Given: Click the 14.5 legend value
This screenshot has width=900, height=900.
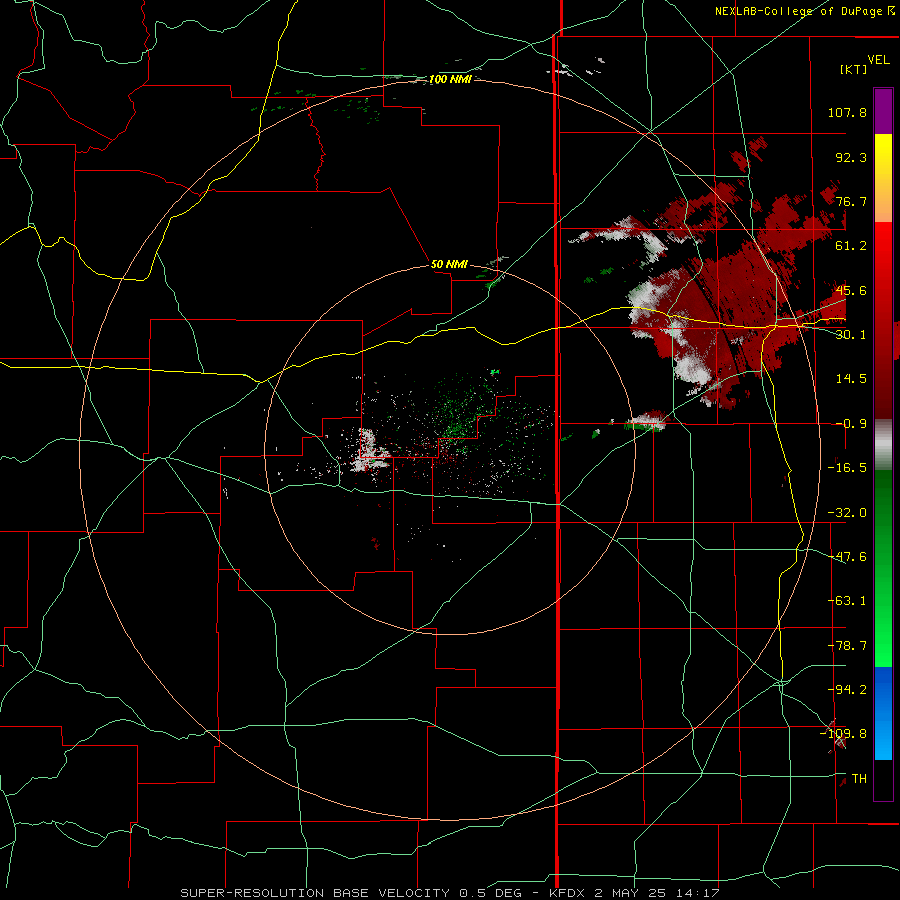Looking at the screenshot, I should 851,379.
